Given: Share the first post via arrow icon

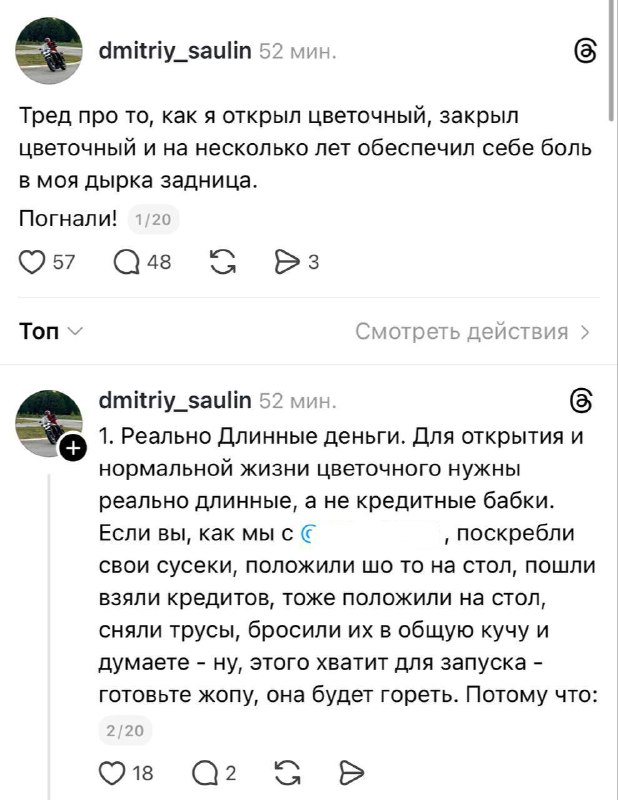Looking at the screenshot, I should click(287, 262).
